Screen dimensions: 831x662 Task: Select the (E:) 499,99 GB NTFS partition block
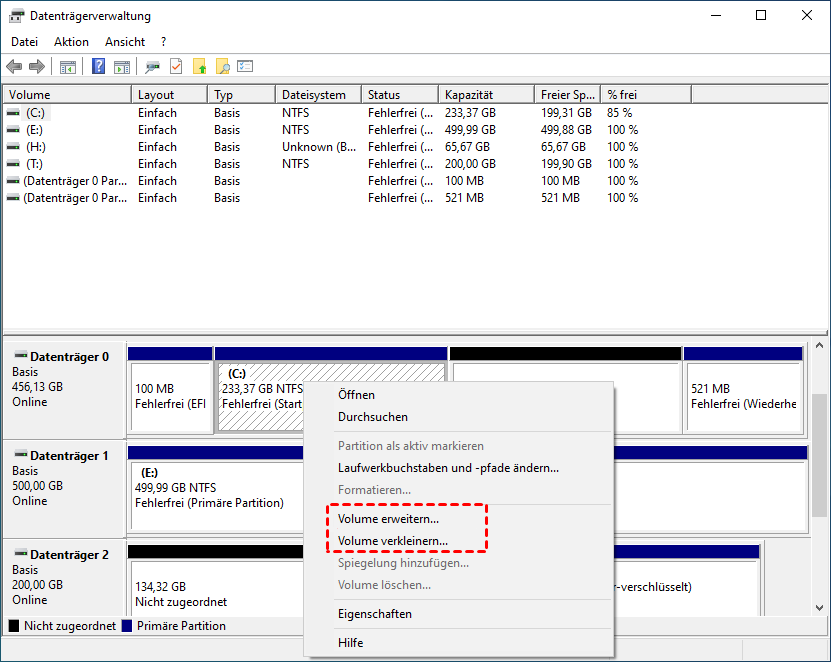click(216, 489)
